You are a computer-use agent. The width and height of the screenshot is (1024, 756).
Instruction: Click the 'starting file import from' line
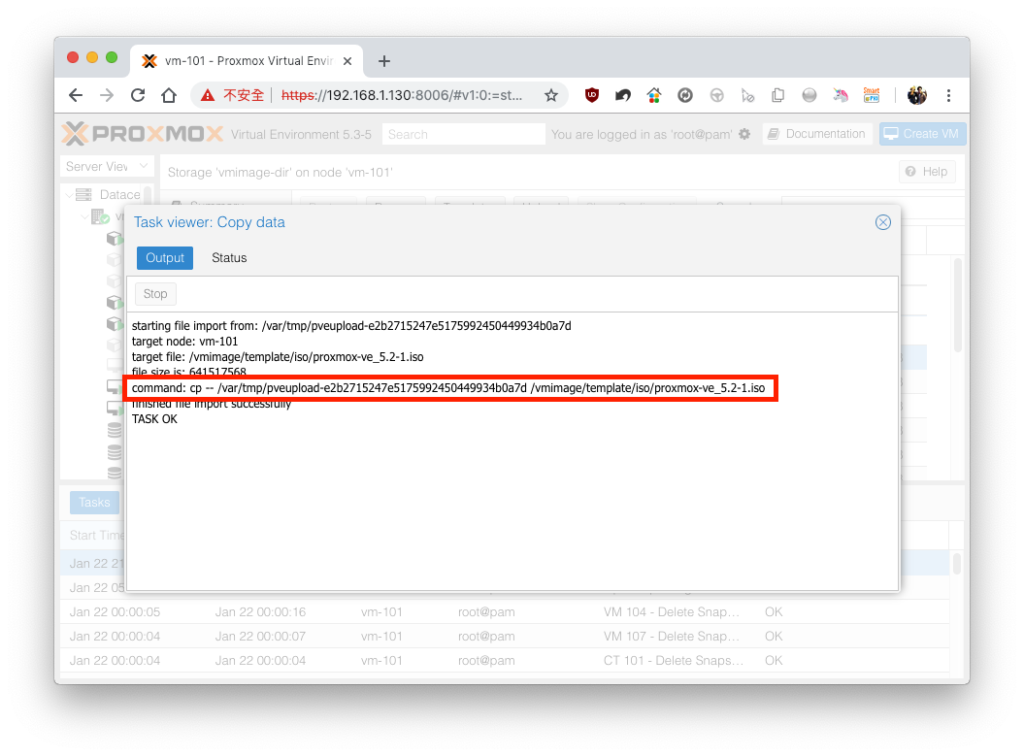coord(351,326)
